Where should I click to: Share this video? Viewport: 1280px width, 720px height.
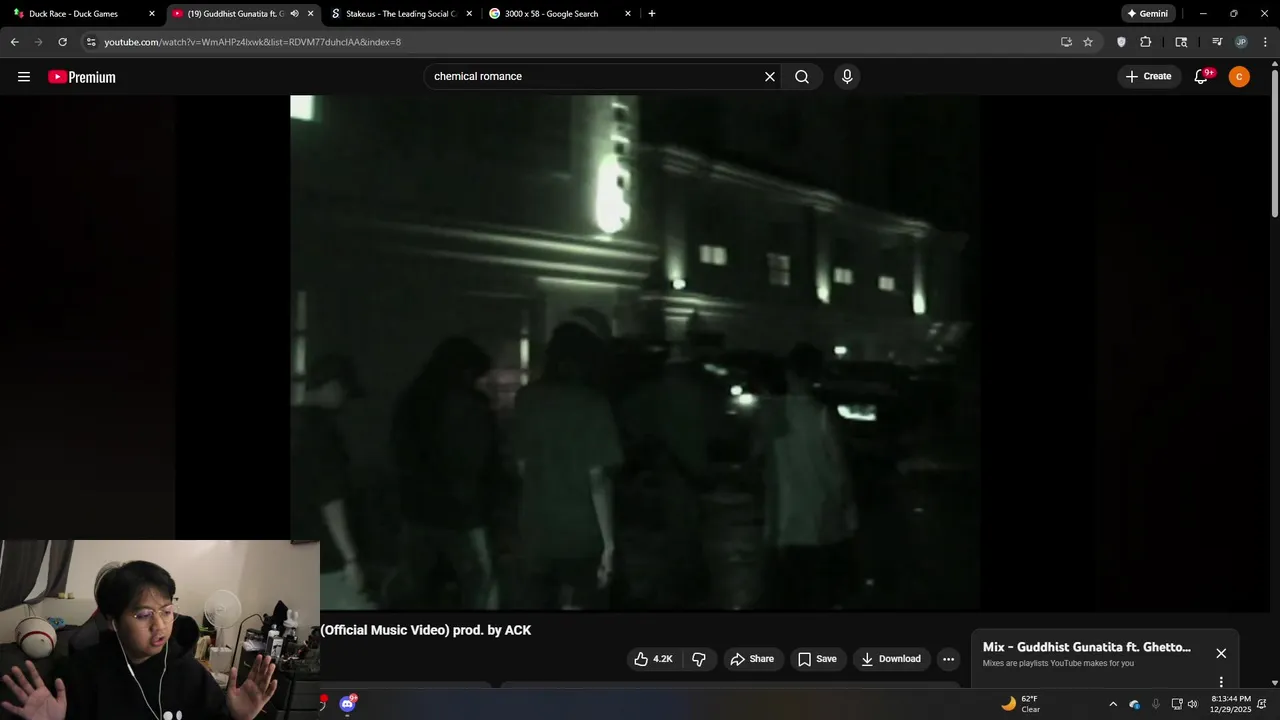pyautogui.click(x=752, y=659)
